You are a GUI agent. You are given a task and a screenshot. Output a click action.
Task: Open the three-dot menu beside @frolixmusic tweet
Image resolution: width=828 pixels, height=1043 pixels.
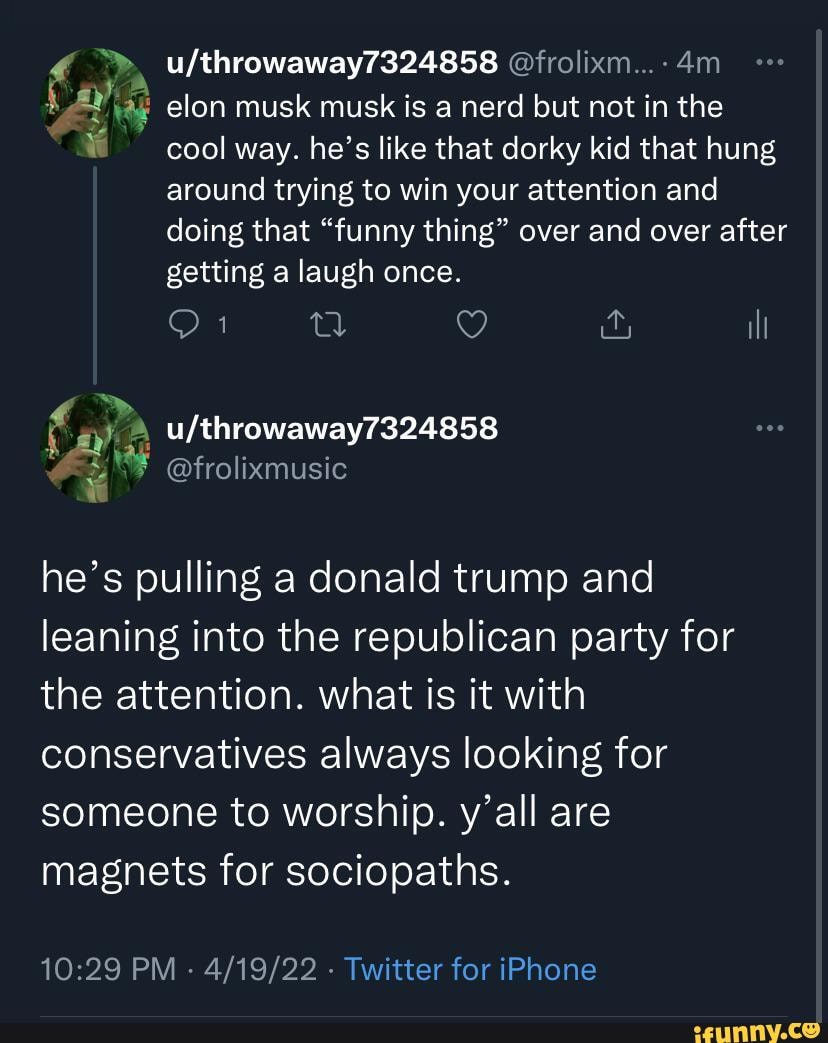pos(770,428)
